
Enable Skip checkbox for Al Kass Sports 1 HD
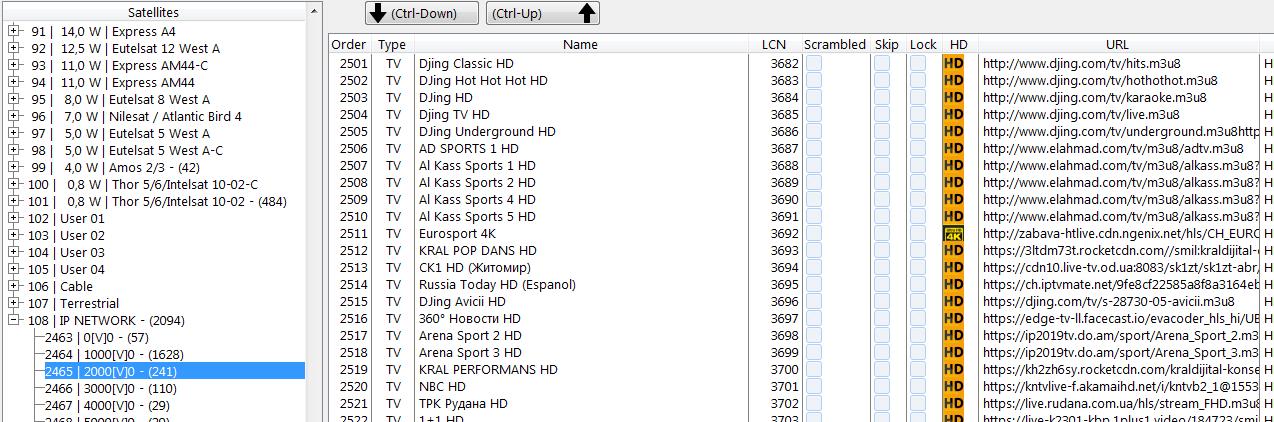click(881, 165)
